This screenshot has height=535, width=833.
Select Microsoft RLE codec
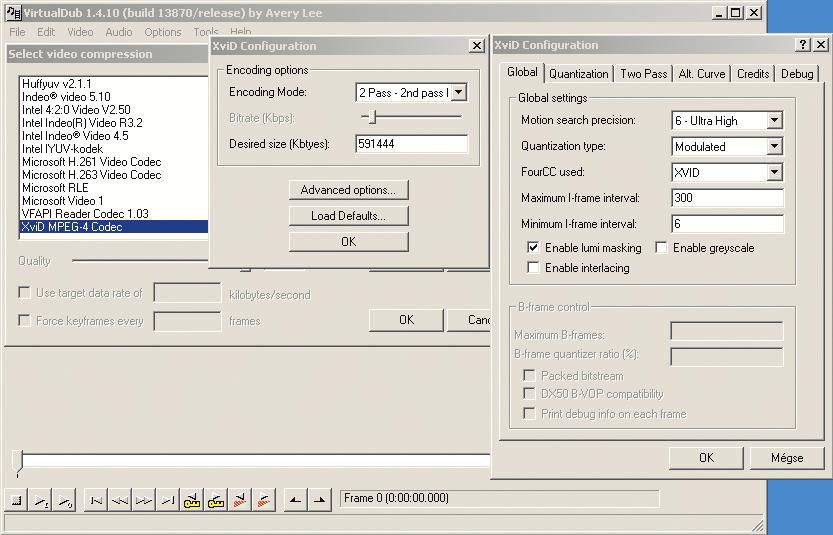point(114,188)
